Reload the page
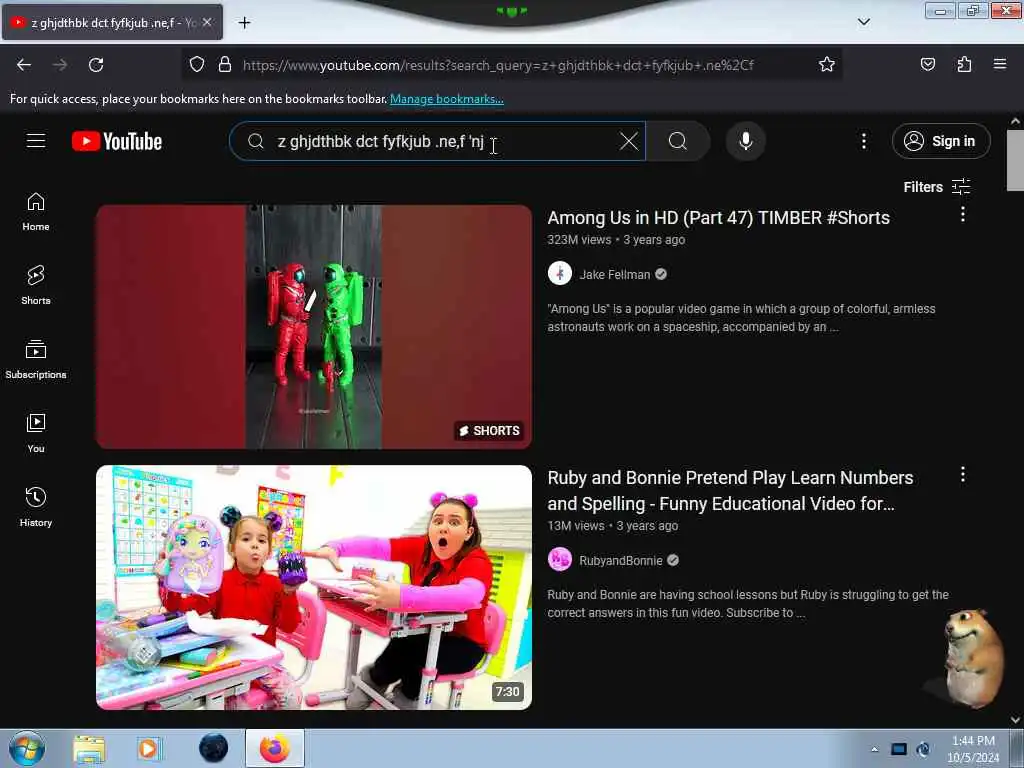This screenshot has width=1024, height=768. click(96, 65)
